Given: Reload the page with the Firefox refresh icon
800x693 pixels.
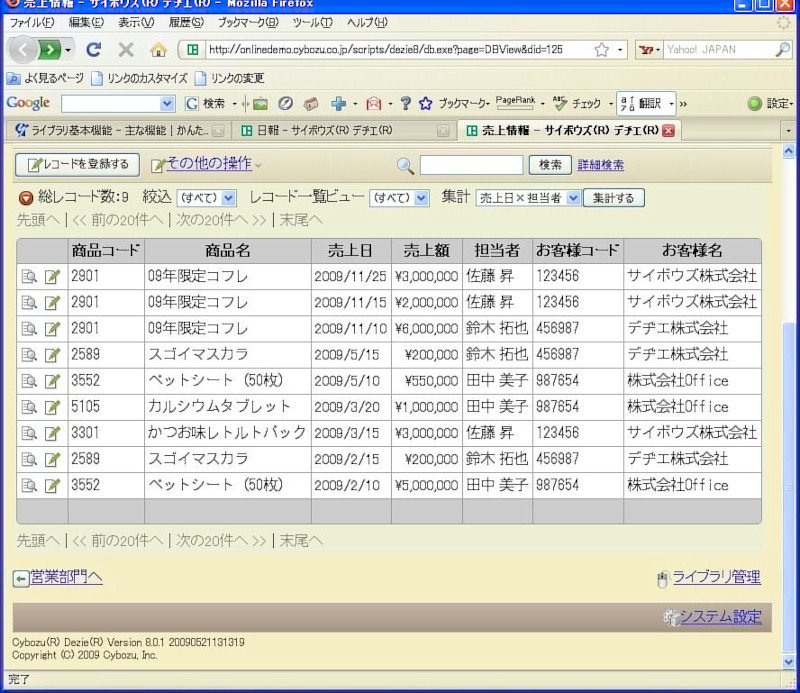Looking at the screenshot, I should point(93,50).
